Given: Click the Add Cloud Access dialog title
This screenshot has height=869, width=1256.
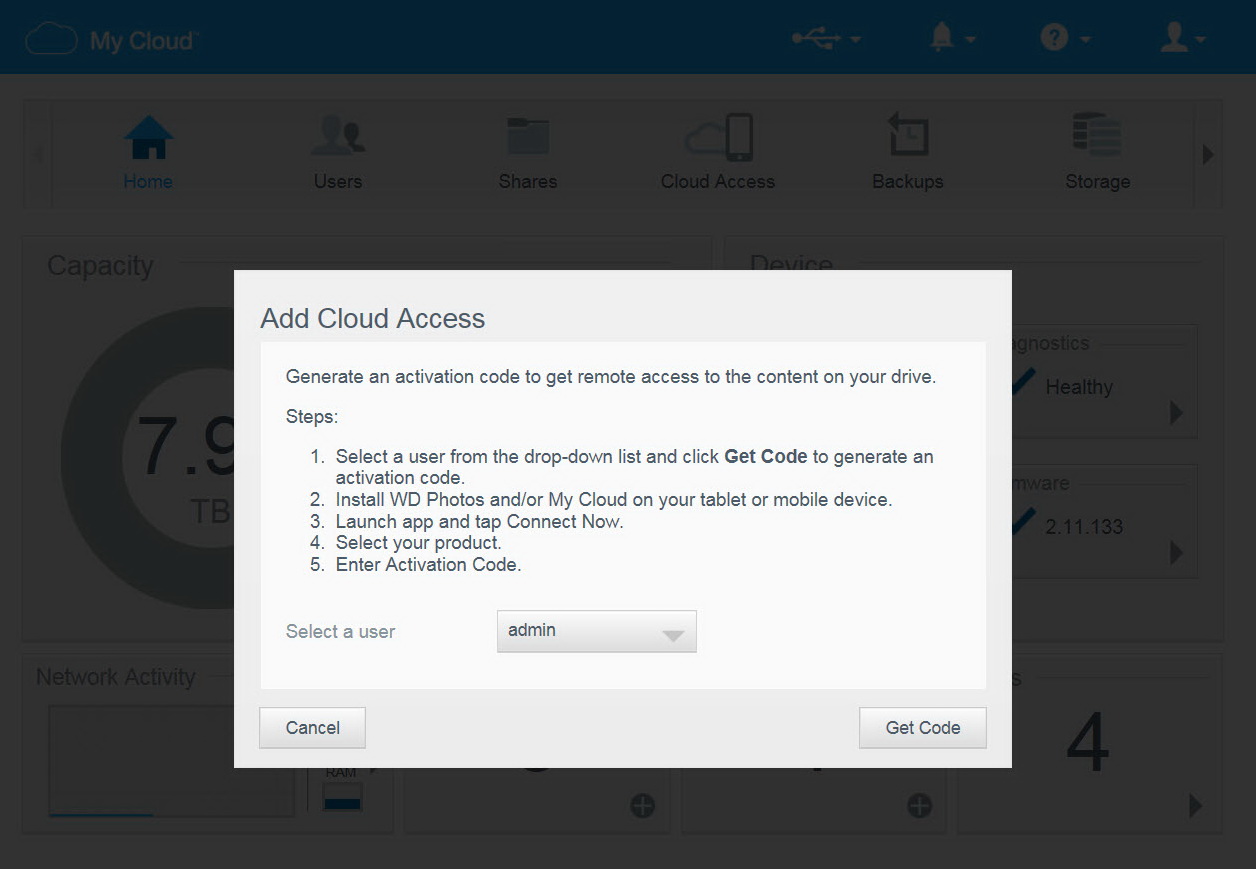Looking at the screenshot, I should point(373,319).
